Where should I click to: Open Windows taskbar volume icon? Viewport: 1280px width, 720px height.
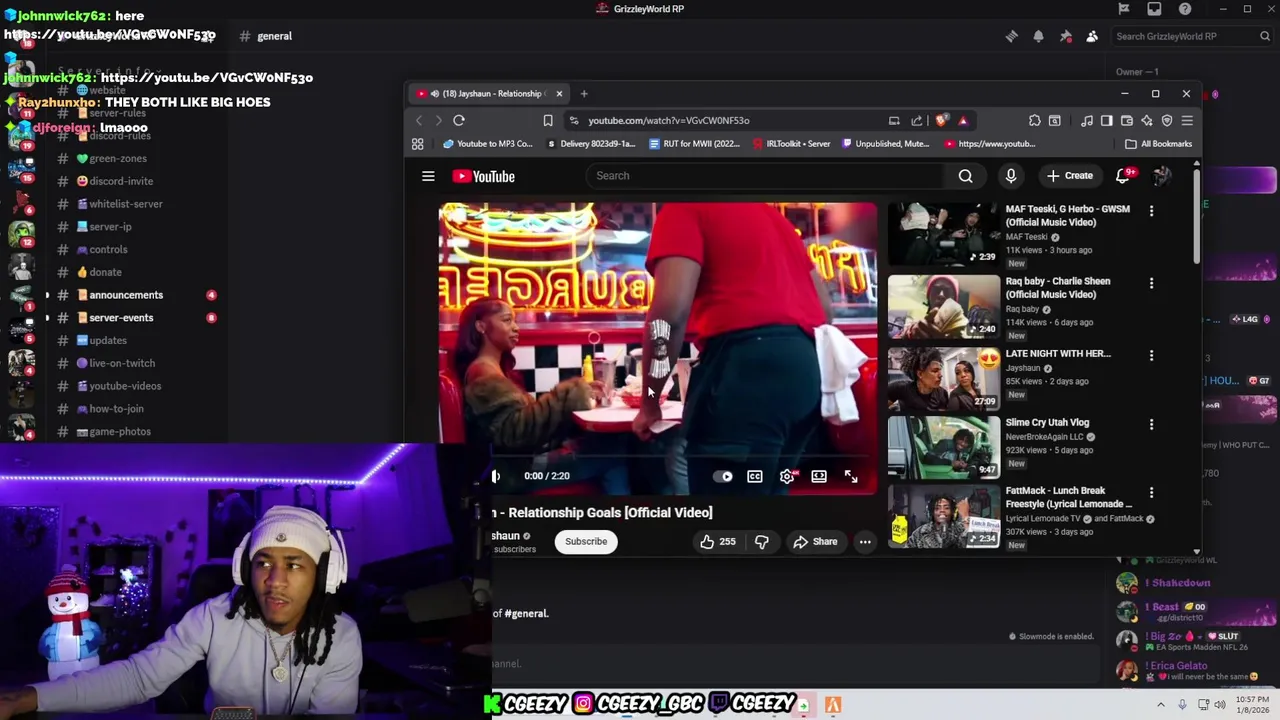[x=1219, y=705]
